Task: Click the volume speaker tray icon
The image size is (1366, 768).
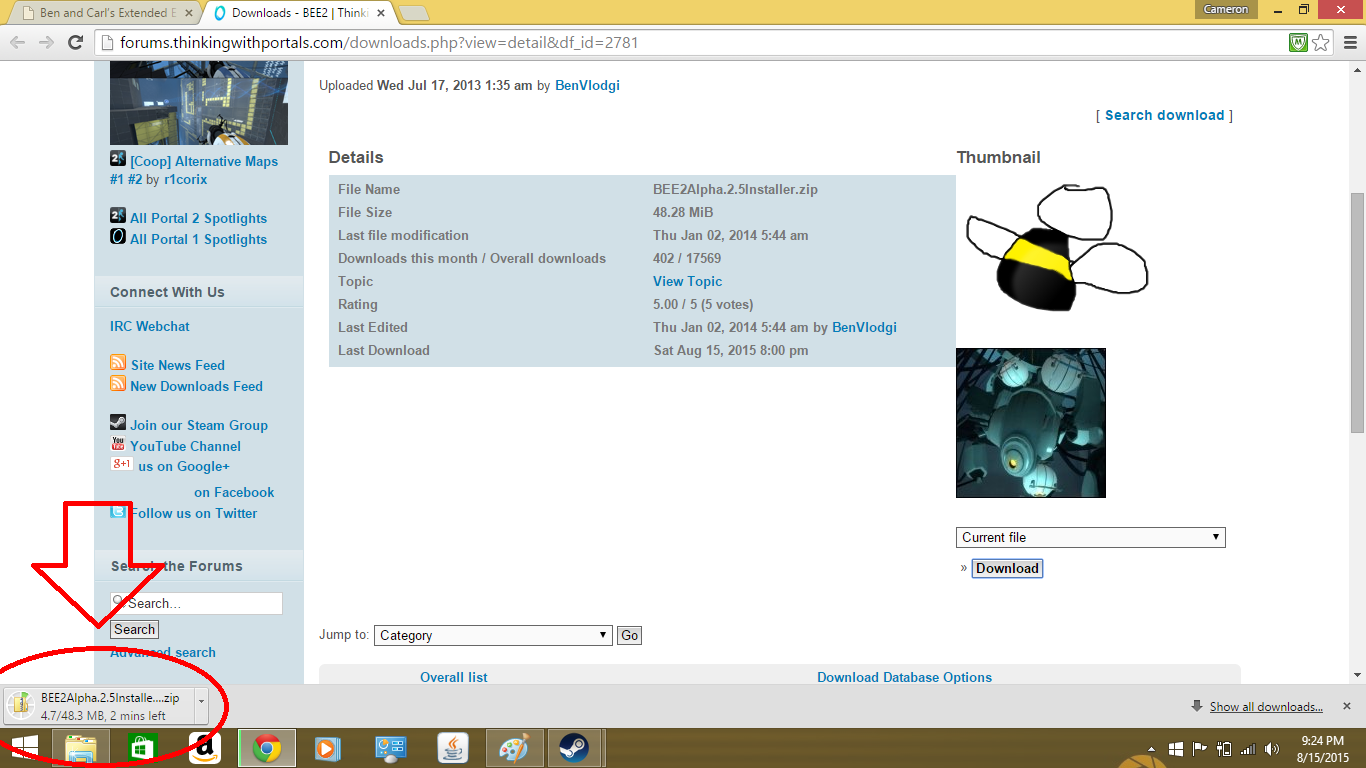Action: click(x=1272, y=749)
